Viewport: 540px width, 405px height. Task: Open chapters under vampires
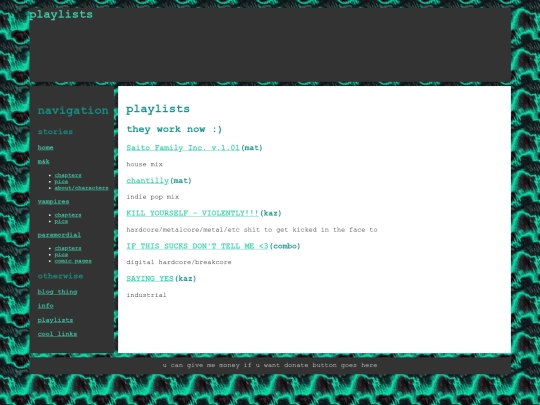(68, 215)
